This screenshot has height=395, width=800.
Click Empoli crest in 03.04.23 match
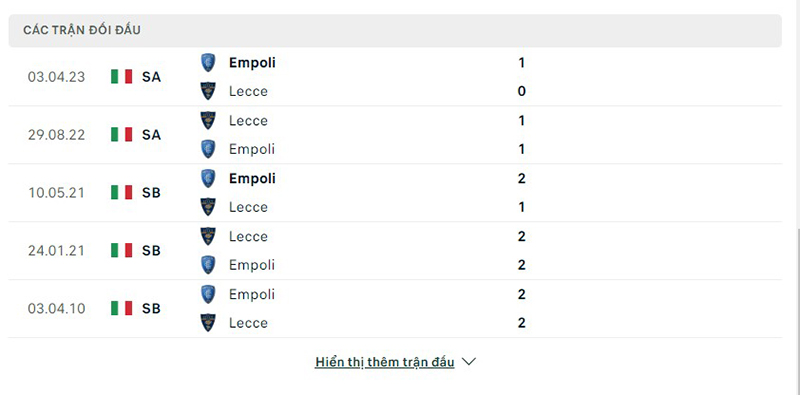(x=208, y=63)
